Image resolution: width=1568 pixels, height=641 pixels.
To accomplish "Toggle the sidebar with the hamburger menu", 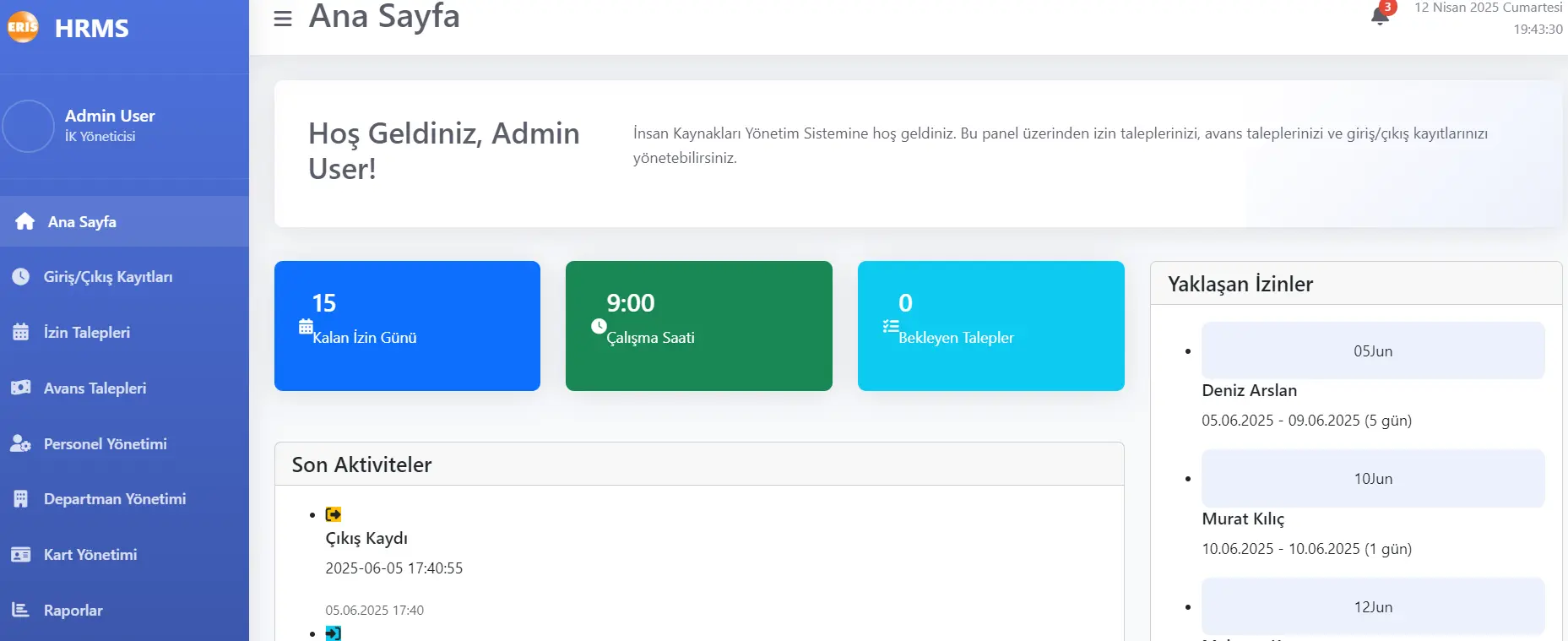I will (x=282, y=17).
